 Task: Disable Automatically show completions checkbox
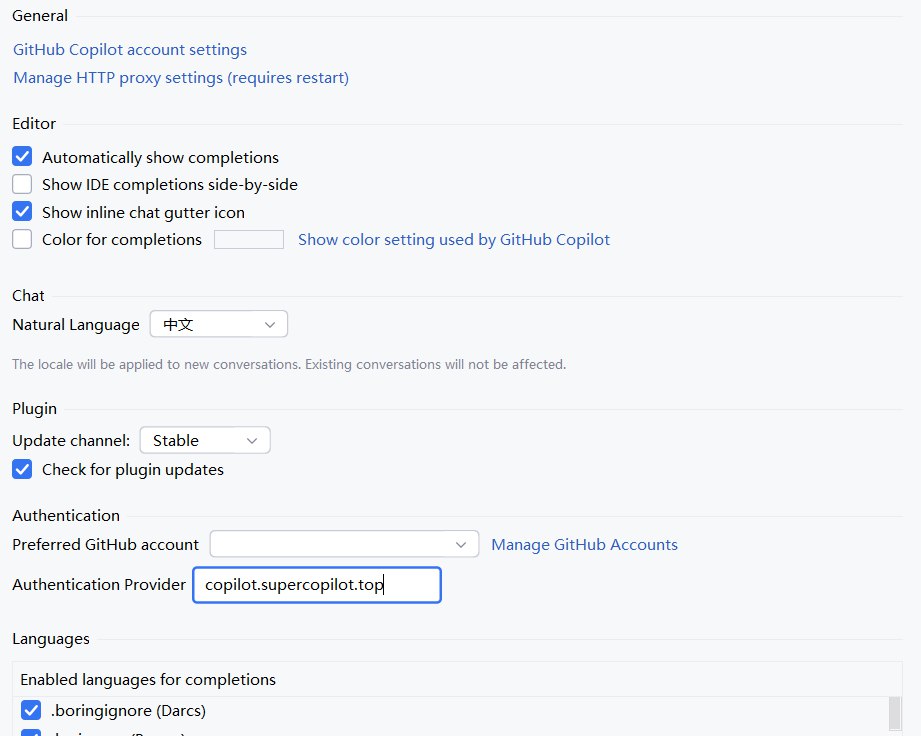22,157
